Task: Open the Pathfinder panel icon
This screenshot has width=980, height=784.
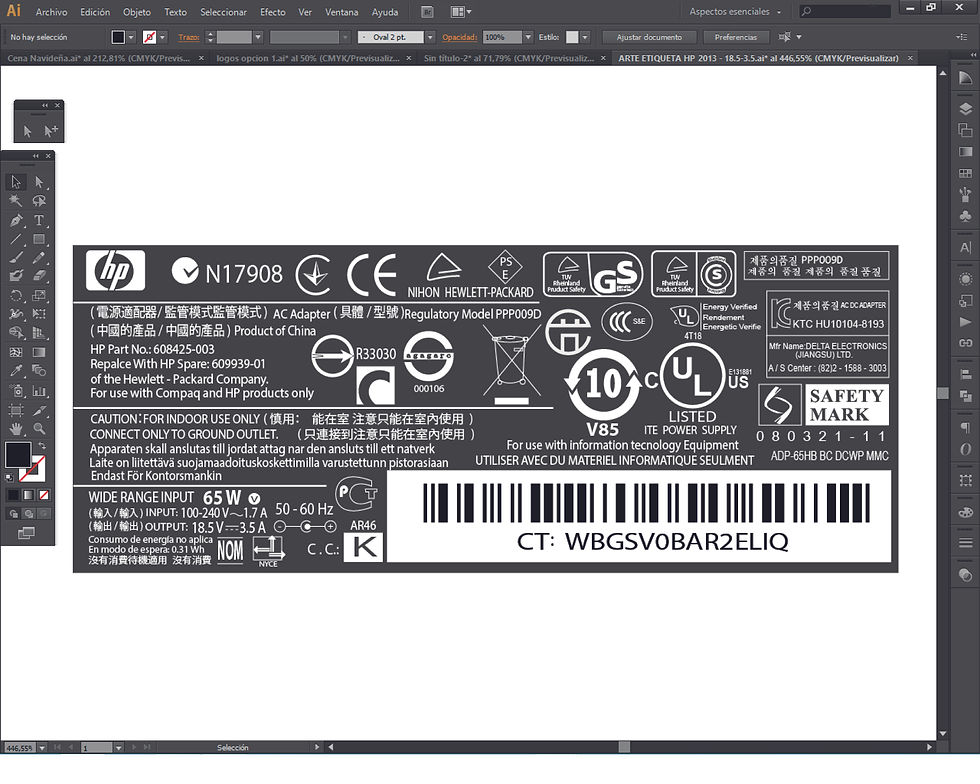Action: coord(965,396)
